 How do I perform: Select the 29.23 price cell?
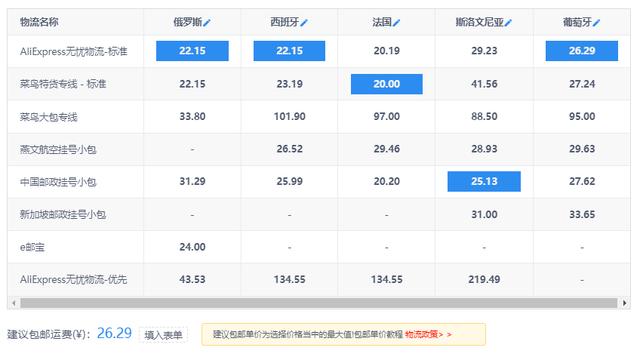point(484,51)
